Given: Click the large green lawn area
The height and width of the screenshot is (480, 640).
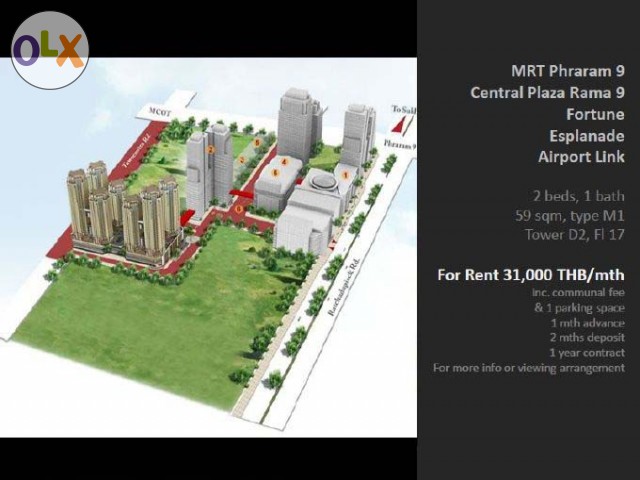Looking at the screenshot, I should click(160, 320).
